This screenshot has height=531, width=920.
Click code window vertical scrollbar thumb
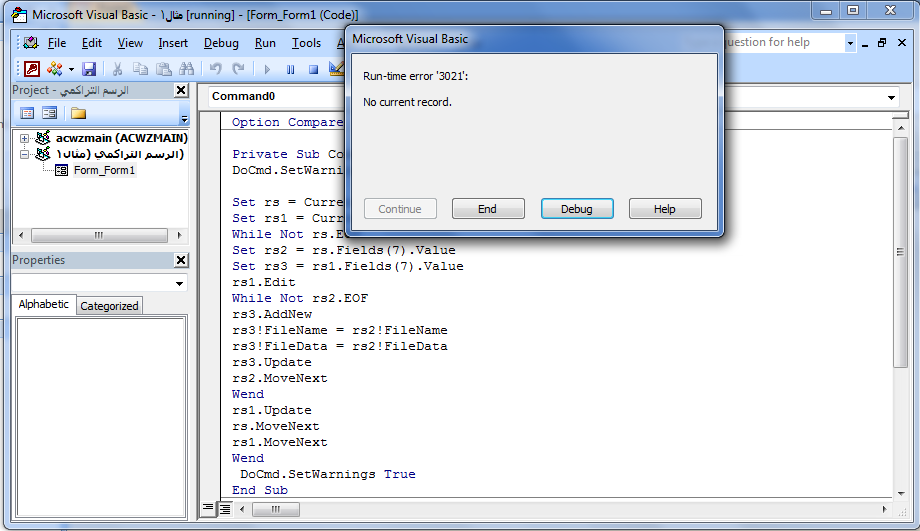coord(900,252)
